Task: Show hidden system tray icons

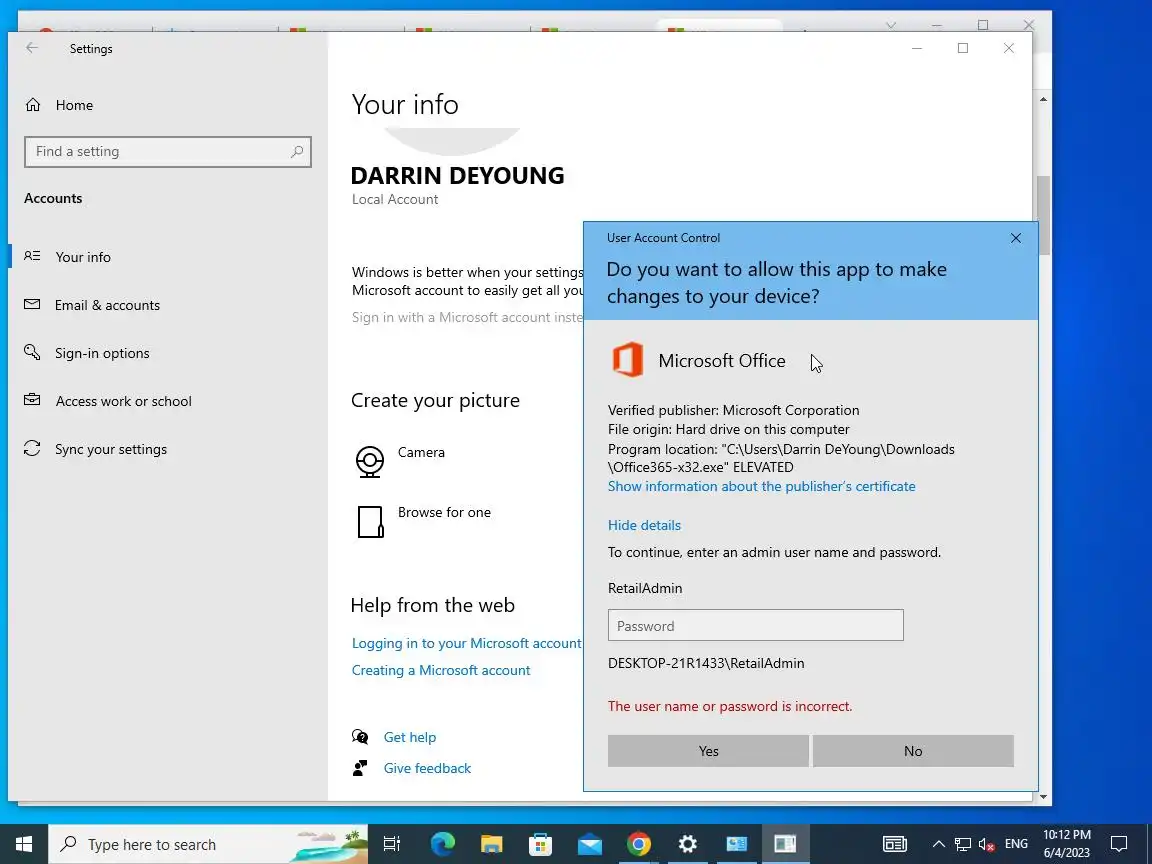Action: click(x=938, y=844)
